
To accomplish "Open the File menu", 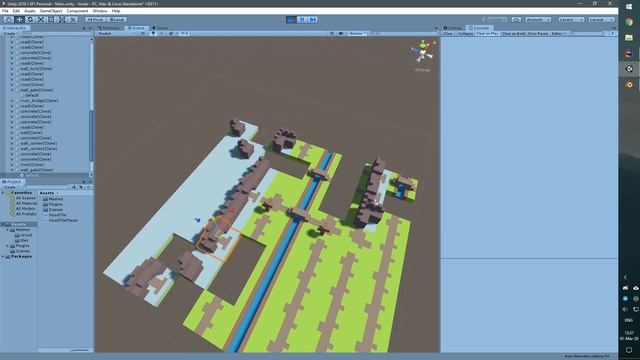I will click(x=5, y=11).
